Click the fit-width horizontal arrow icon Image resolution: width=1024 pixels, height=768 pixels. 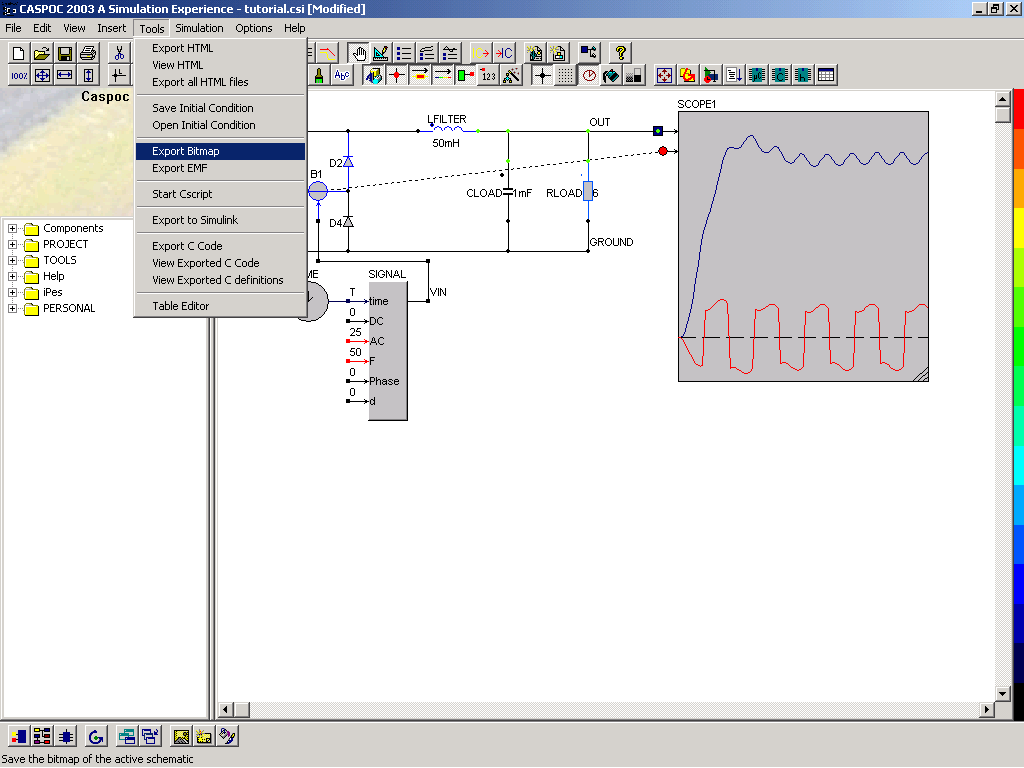coord(65,75)
